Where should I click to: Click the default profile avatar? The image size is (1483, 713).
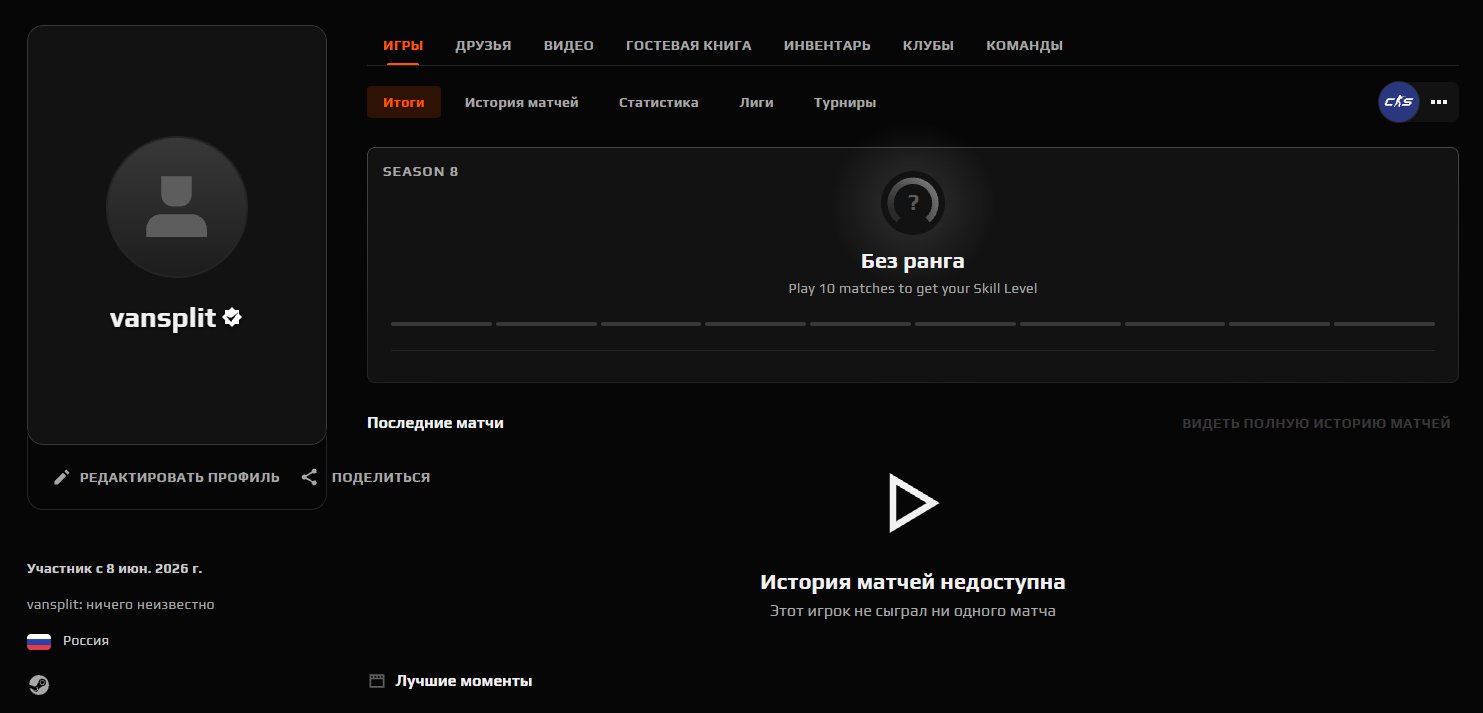pos(177,207)
